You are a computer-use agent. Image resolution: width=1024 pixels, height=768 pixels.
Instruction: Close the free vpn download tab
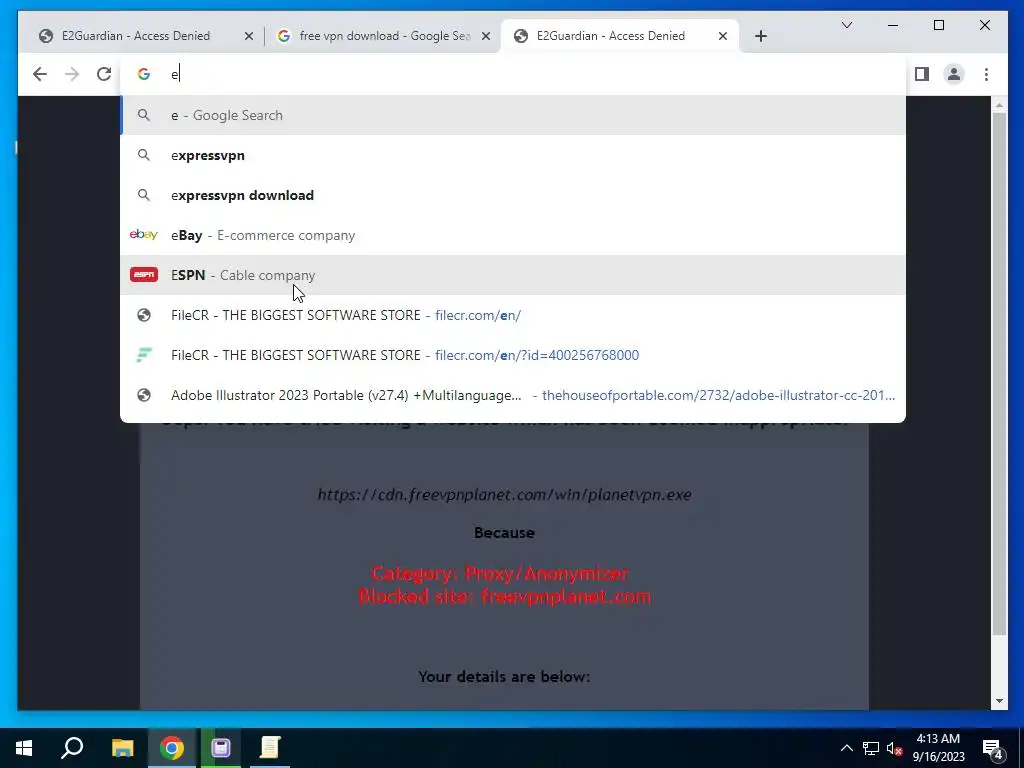[485, 37]
